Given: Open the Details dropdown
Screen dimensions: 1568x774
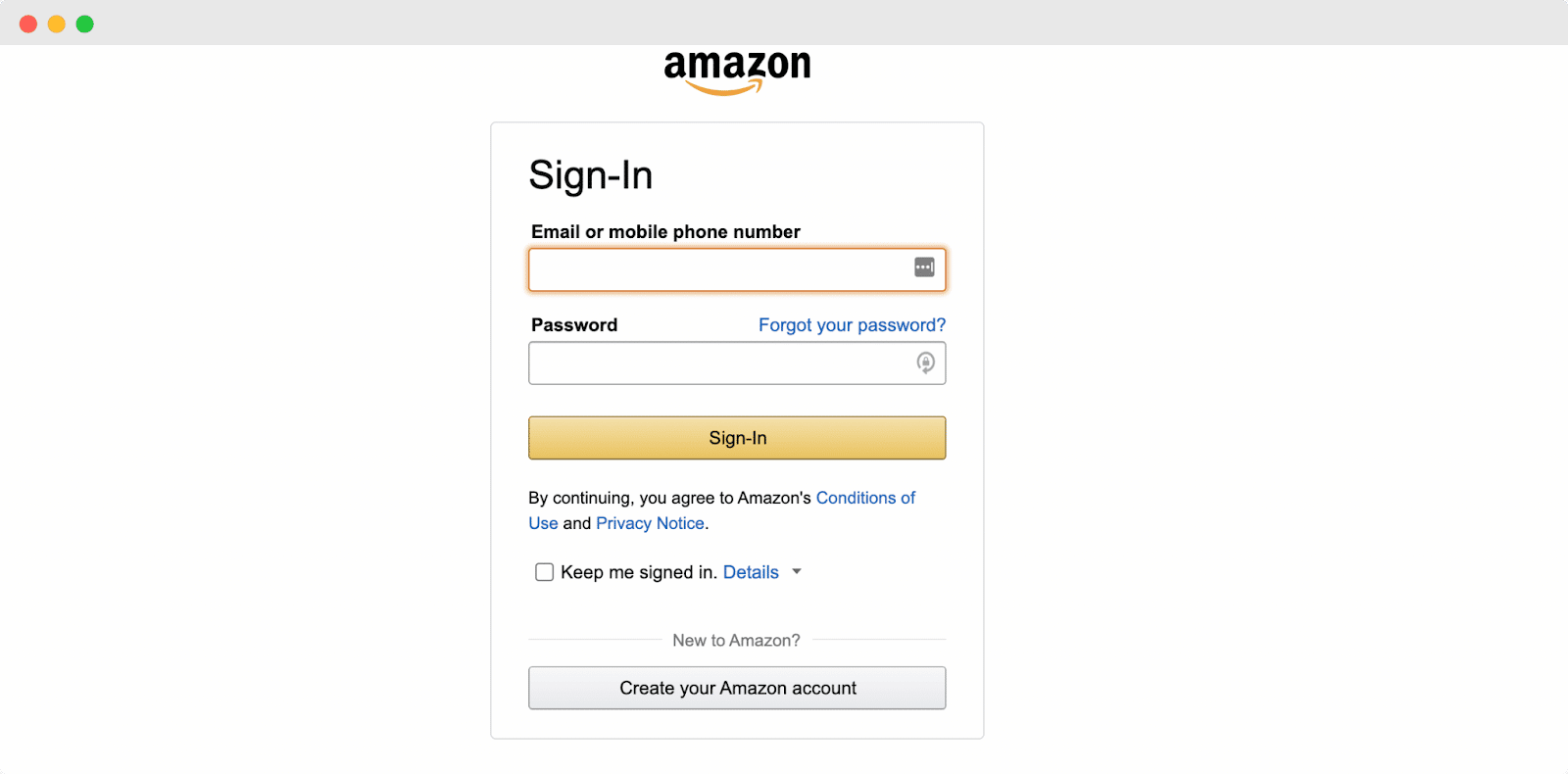Looking at the screenshot, I should click(750, 571).
